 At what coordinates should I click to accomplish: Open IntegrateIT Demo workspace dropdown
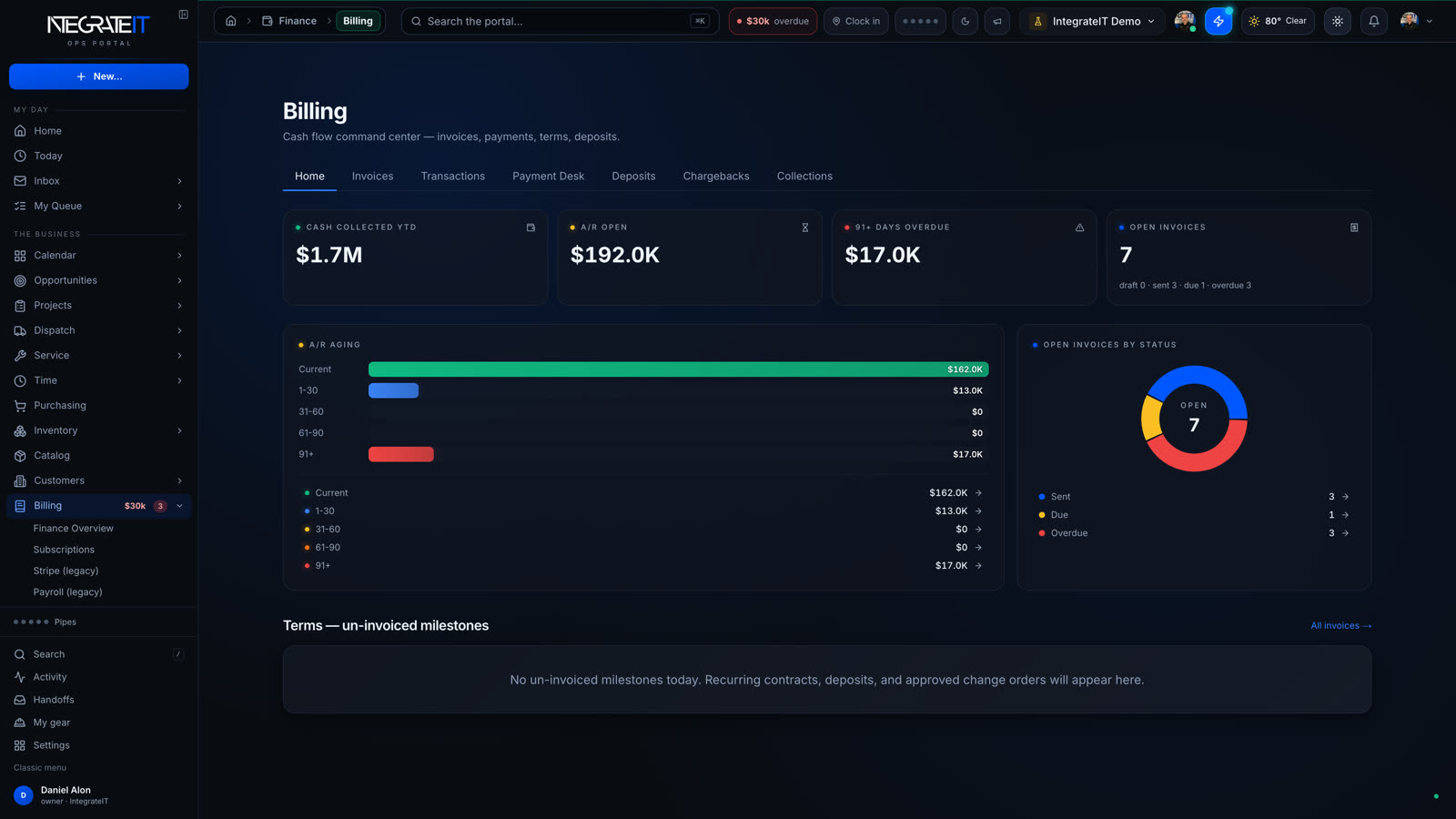click(1092, 21)
